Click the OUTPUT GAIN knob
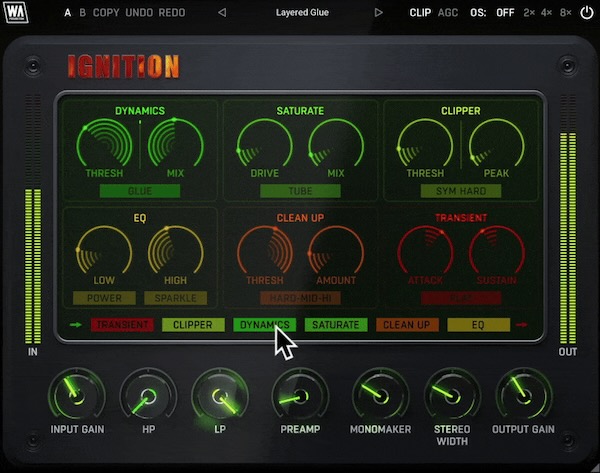This screenshot has height=473, width=600. (x=524, y=396)
